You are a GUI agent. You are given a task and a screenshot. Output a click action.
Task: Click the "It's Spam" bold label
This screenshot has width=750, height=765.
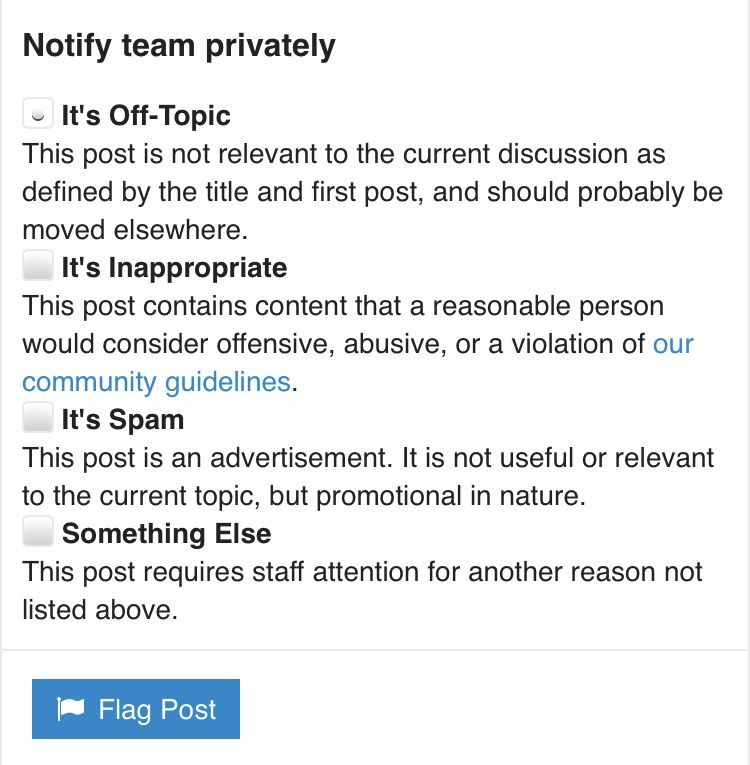[123, 419]
